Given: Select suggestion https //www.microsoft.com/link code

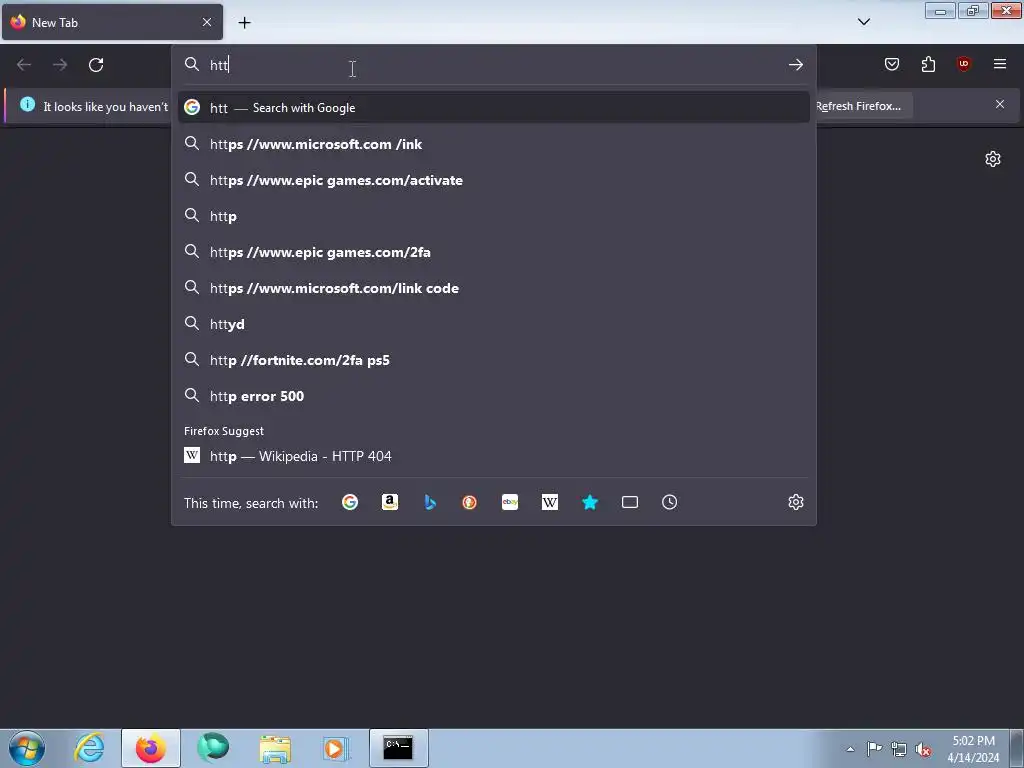Looking at the screenshot, I should pyautogui.click(x=494, y=288).
